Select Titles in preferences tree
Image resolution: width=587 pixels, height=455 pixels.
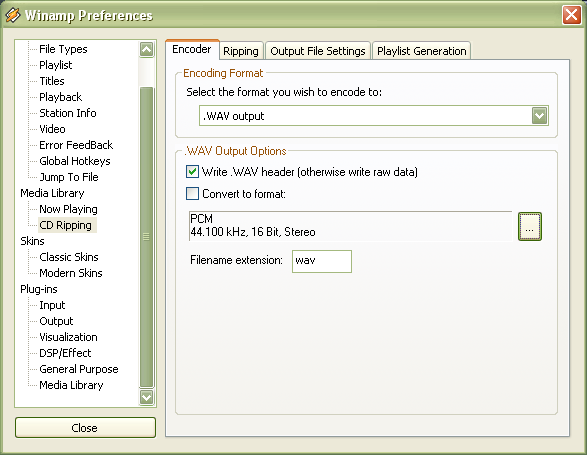click(52, 81)
